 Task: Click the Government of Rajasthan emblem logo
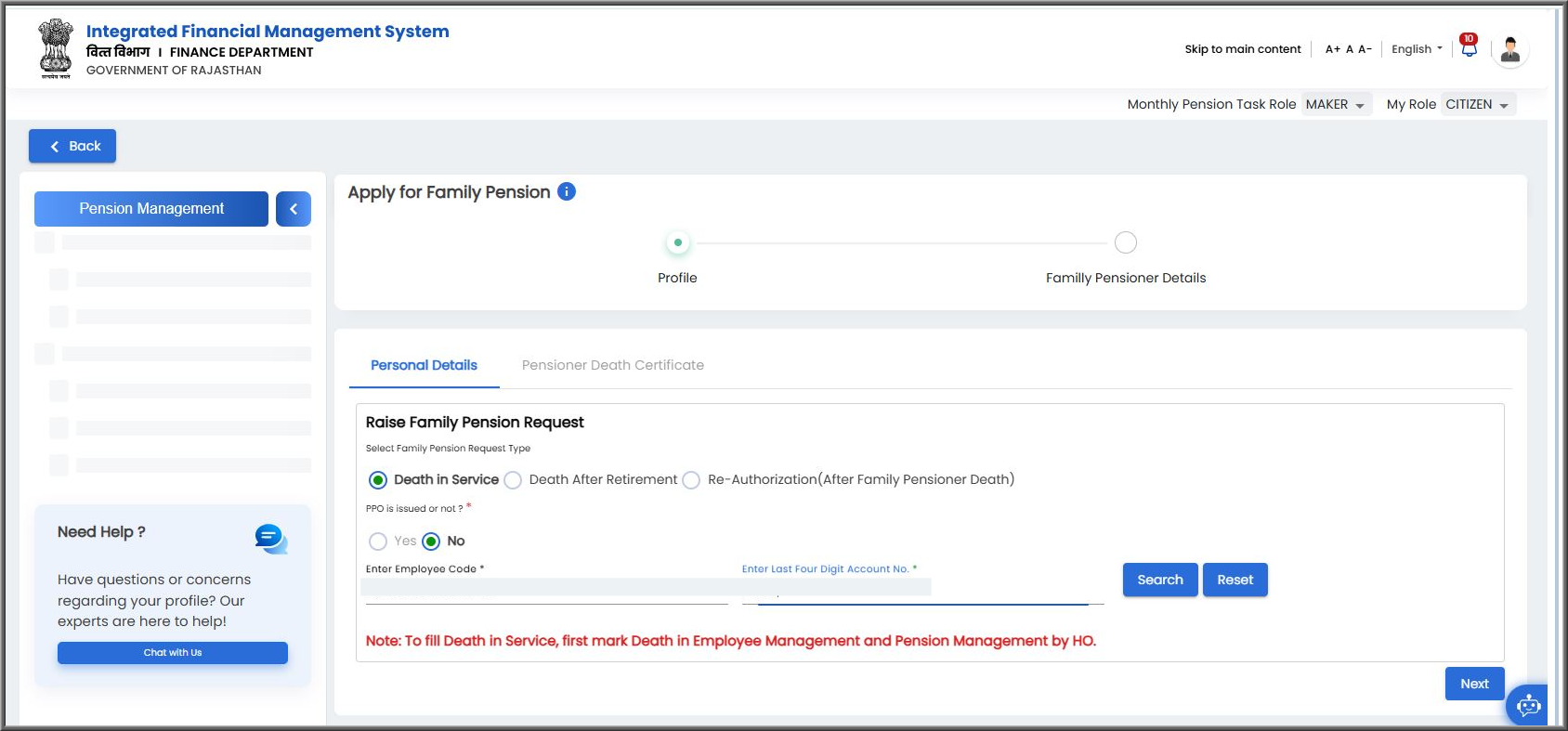click(x=56, y=48)
